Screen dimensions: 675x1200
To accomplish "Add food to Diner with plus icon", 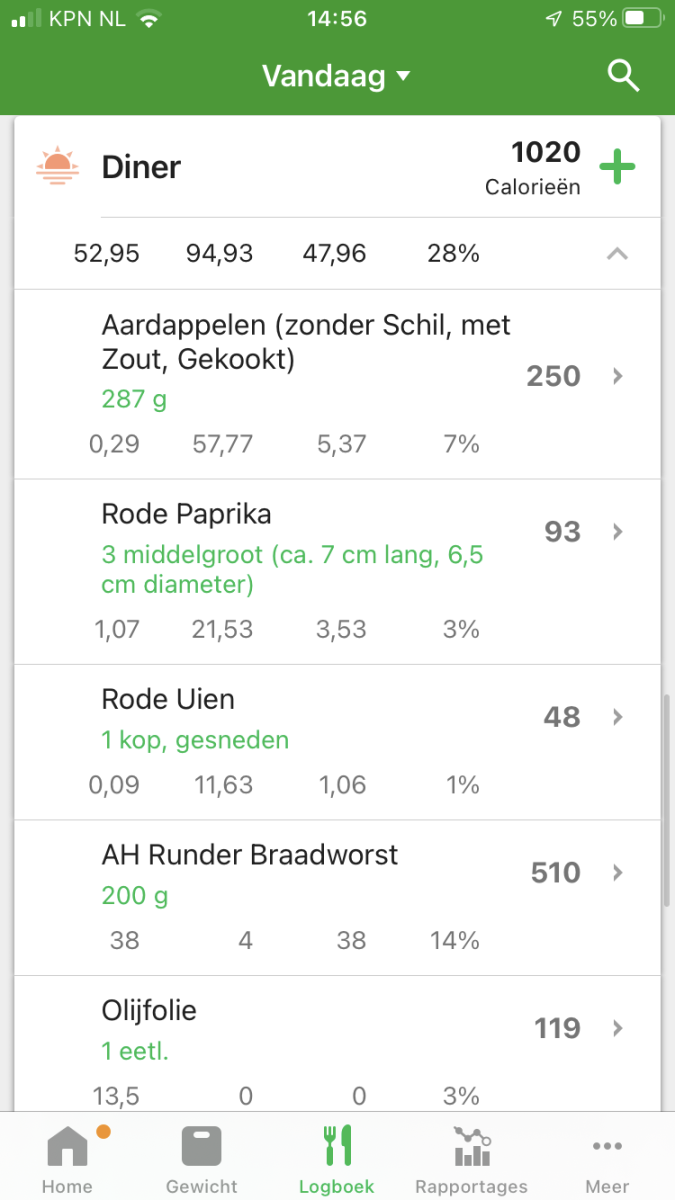I will pos(617,167).
